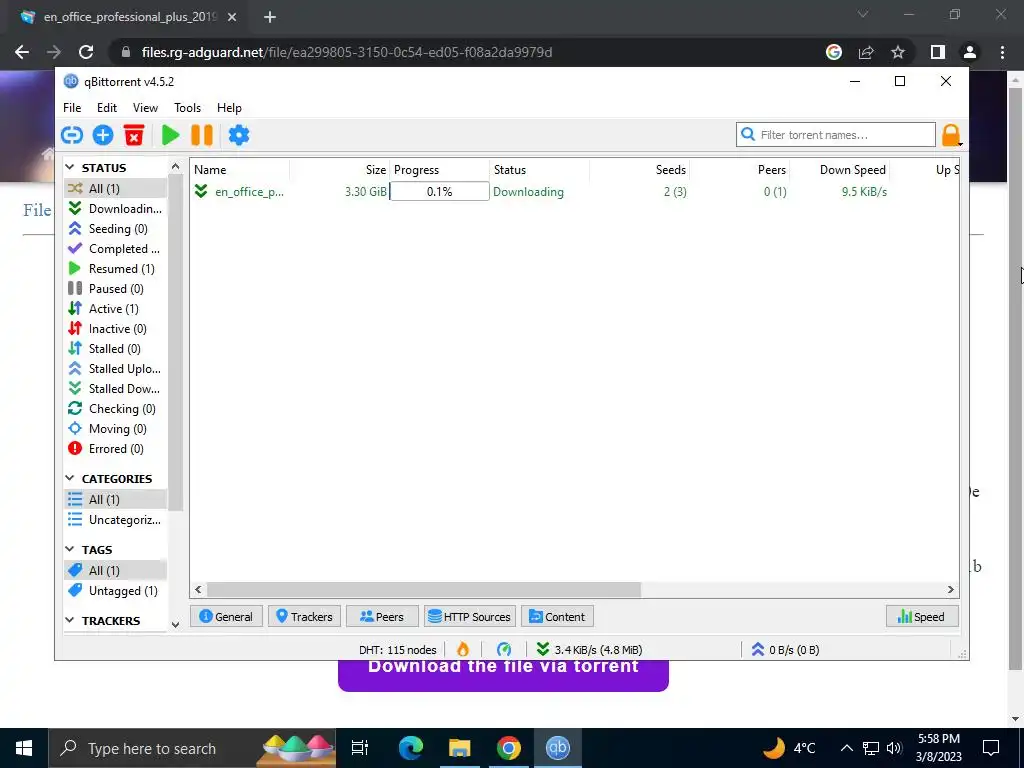Switch to the Peers tab
This screenshot has height=768, width=1024.
382,616
